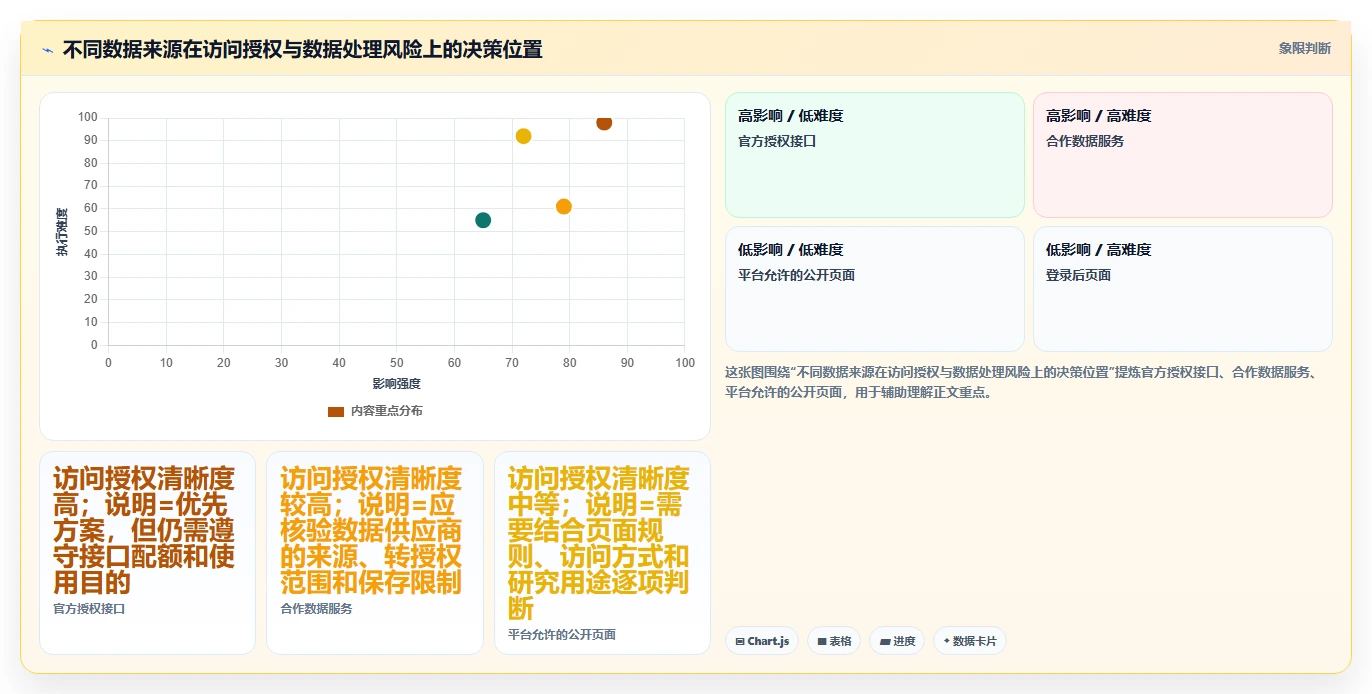Toggle the 内容重点分布 legend swatch
The width and height of the screenshot is (1372, 694).
[x=336, y=411]
